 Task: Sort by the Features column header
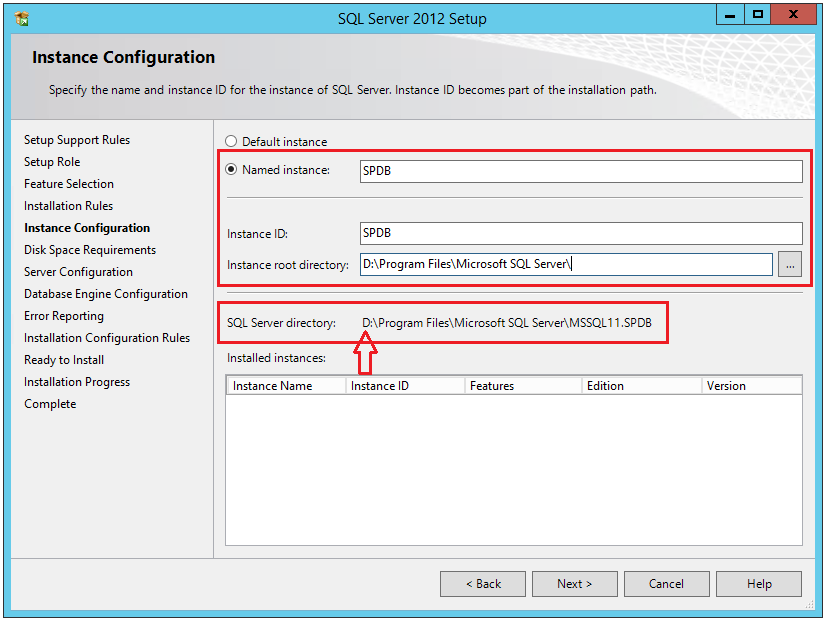point(523,386)
